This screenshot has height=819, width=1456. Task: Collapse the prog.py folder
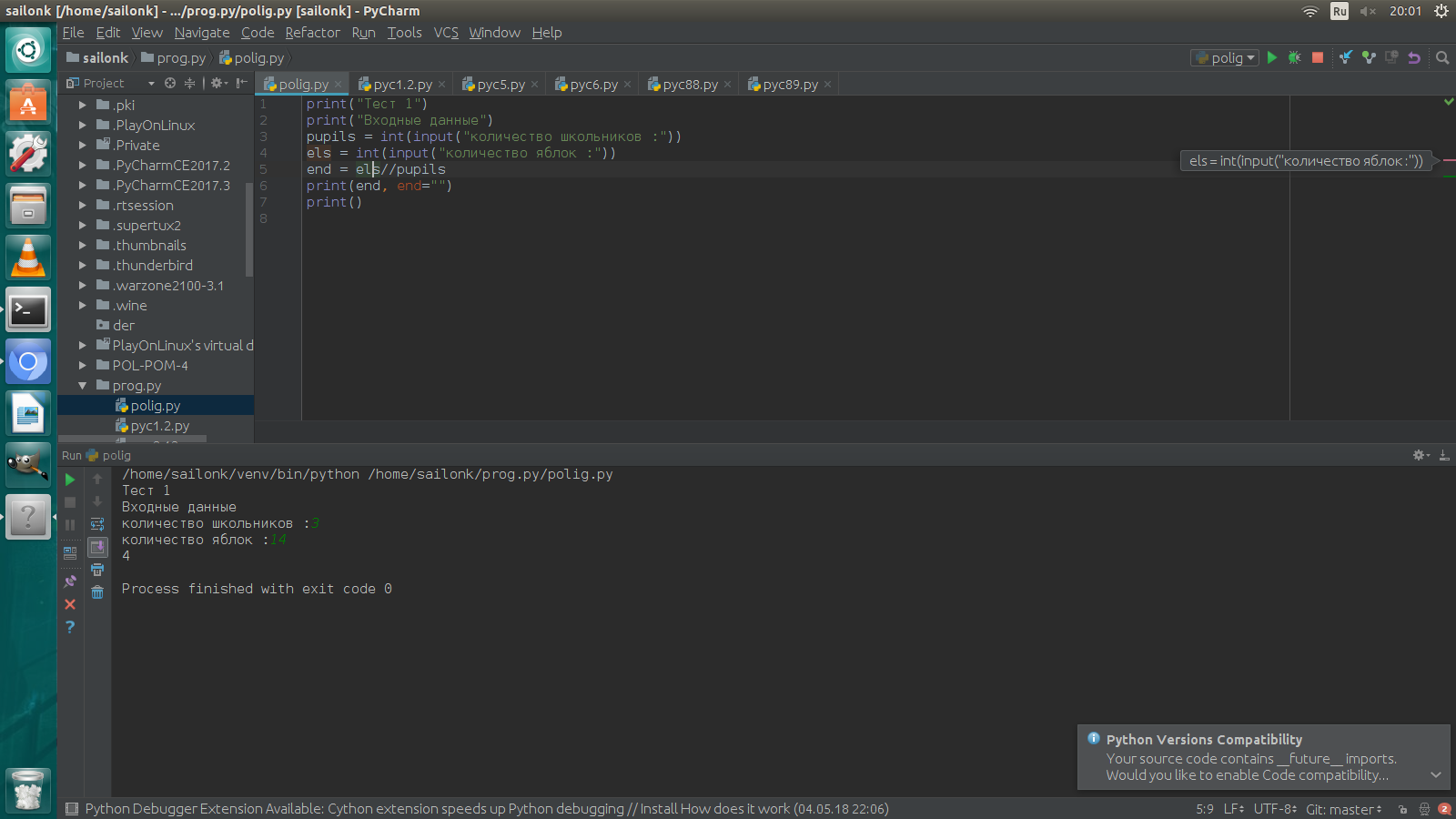click(83, 386)
